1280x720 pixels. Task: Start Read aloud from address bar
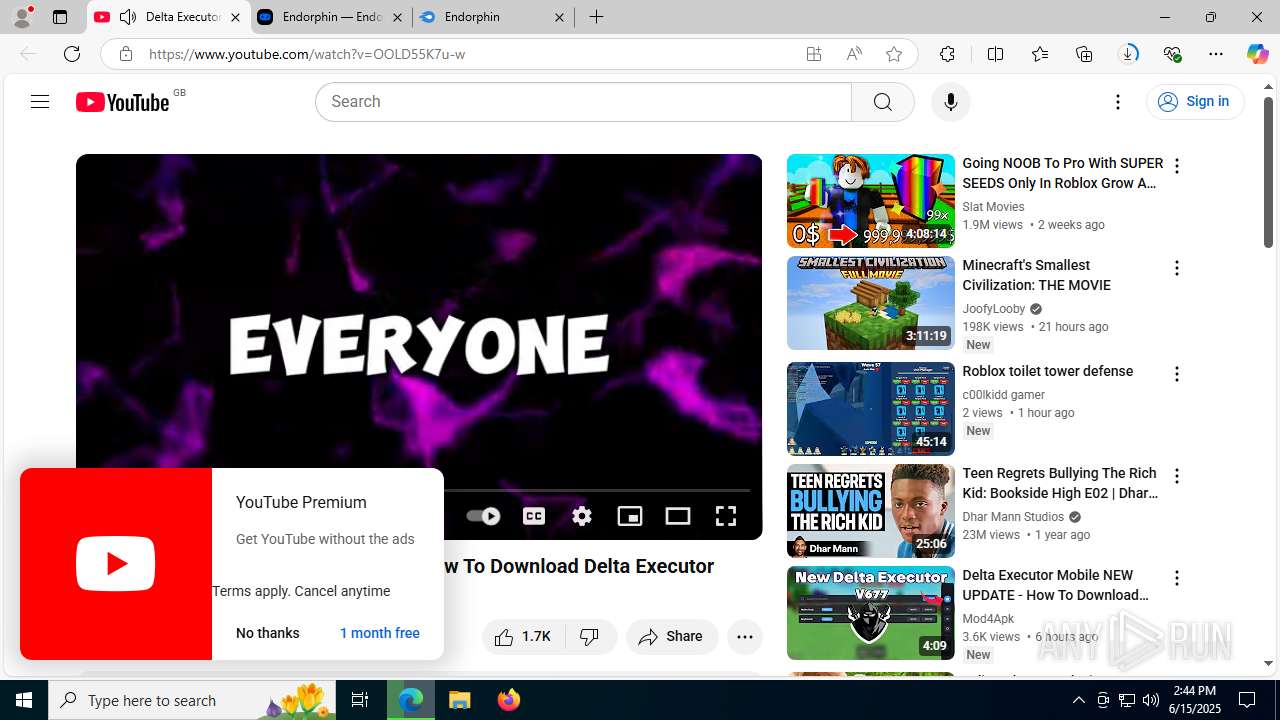[854, 54]
